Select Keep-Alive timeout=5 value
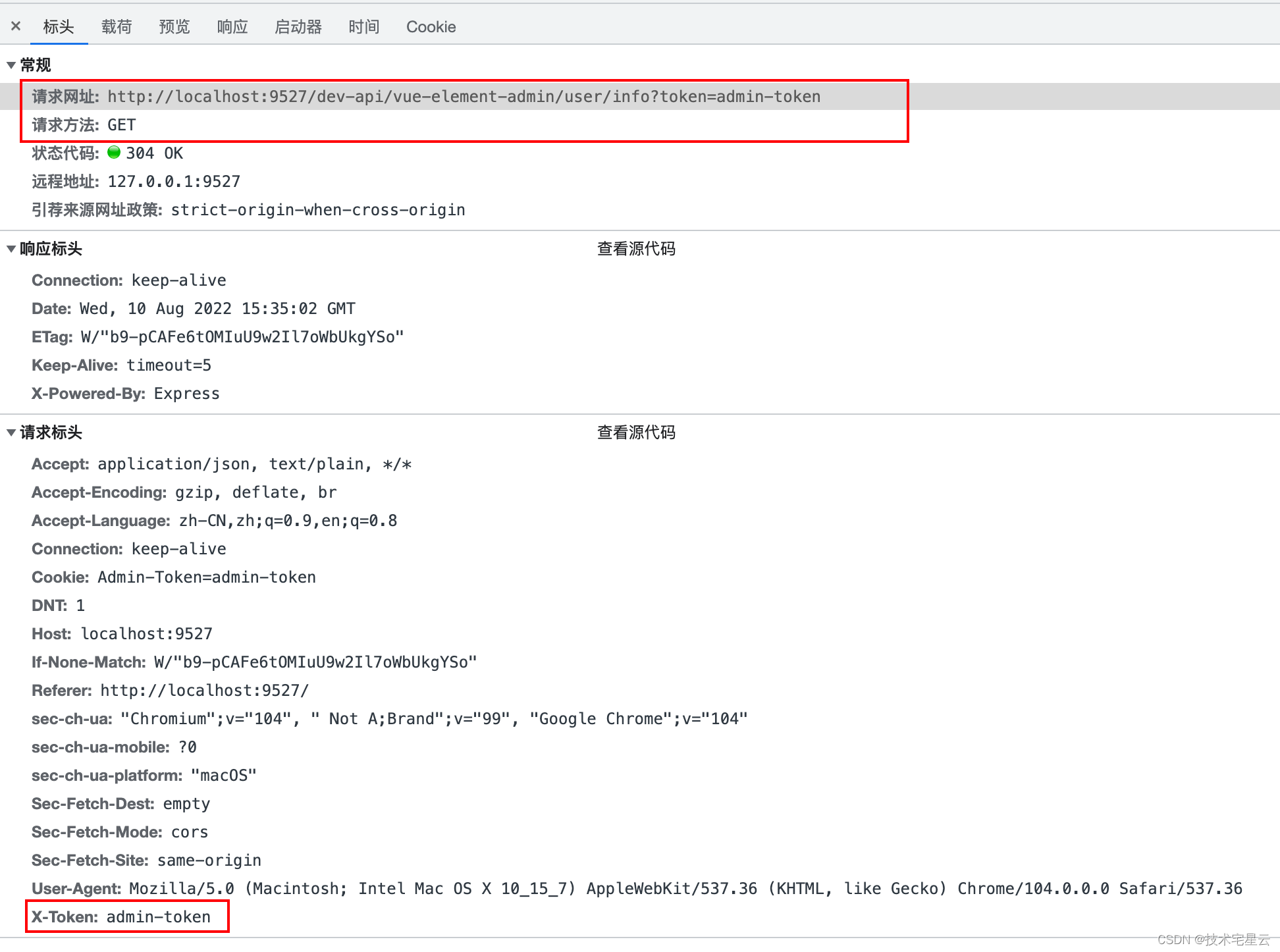 click(169, 365)
